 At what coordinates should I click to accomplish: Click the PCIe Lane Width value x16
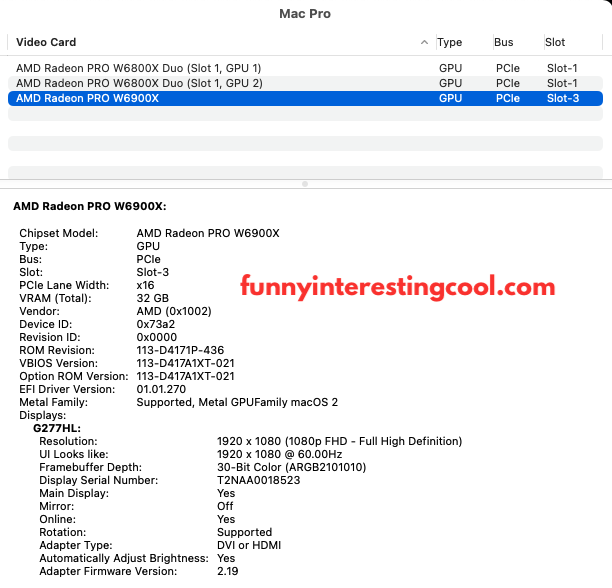(145, 285)
